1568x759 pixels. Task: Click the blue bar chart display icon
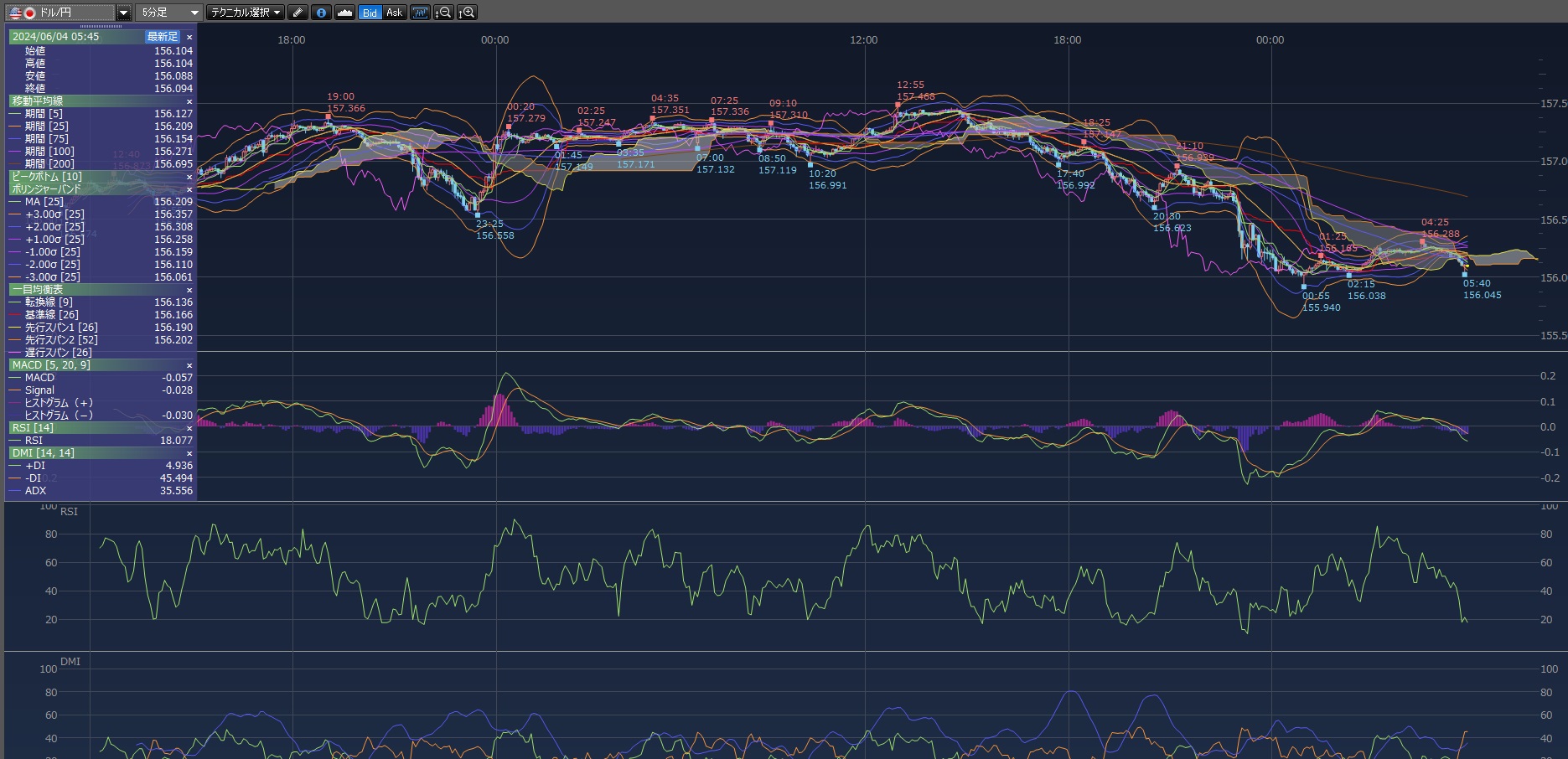tap(420, 13)
